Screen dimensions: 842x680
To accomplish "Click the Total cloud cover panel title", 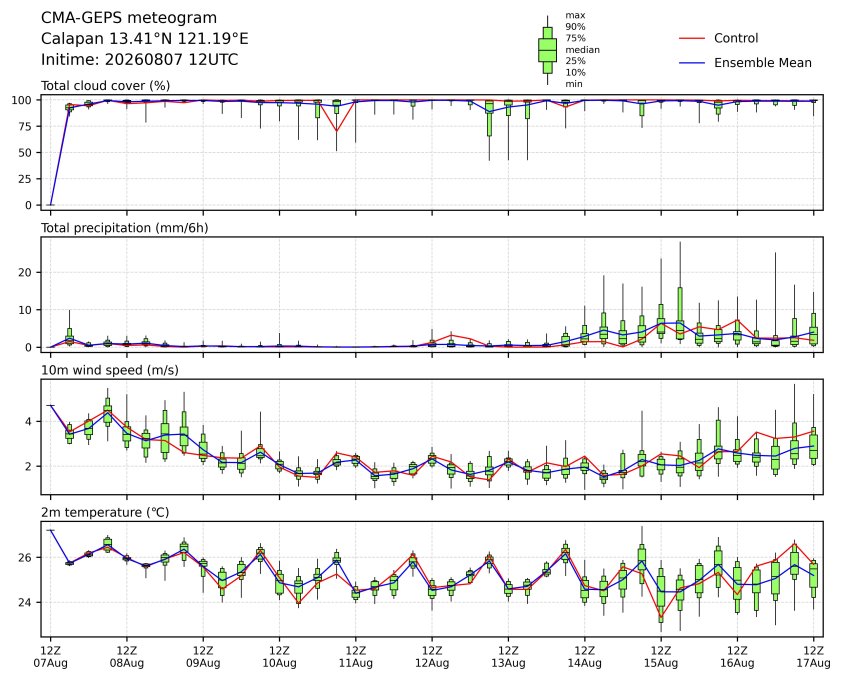I will point(105,86).
